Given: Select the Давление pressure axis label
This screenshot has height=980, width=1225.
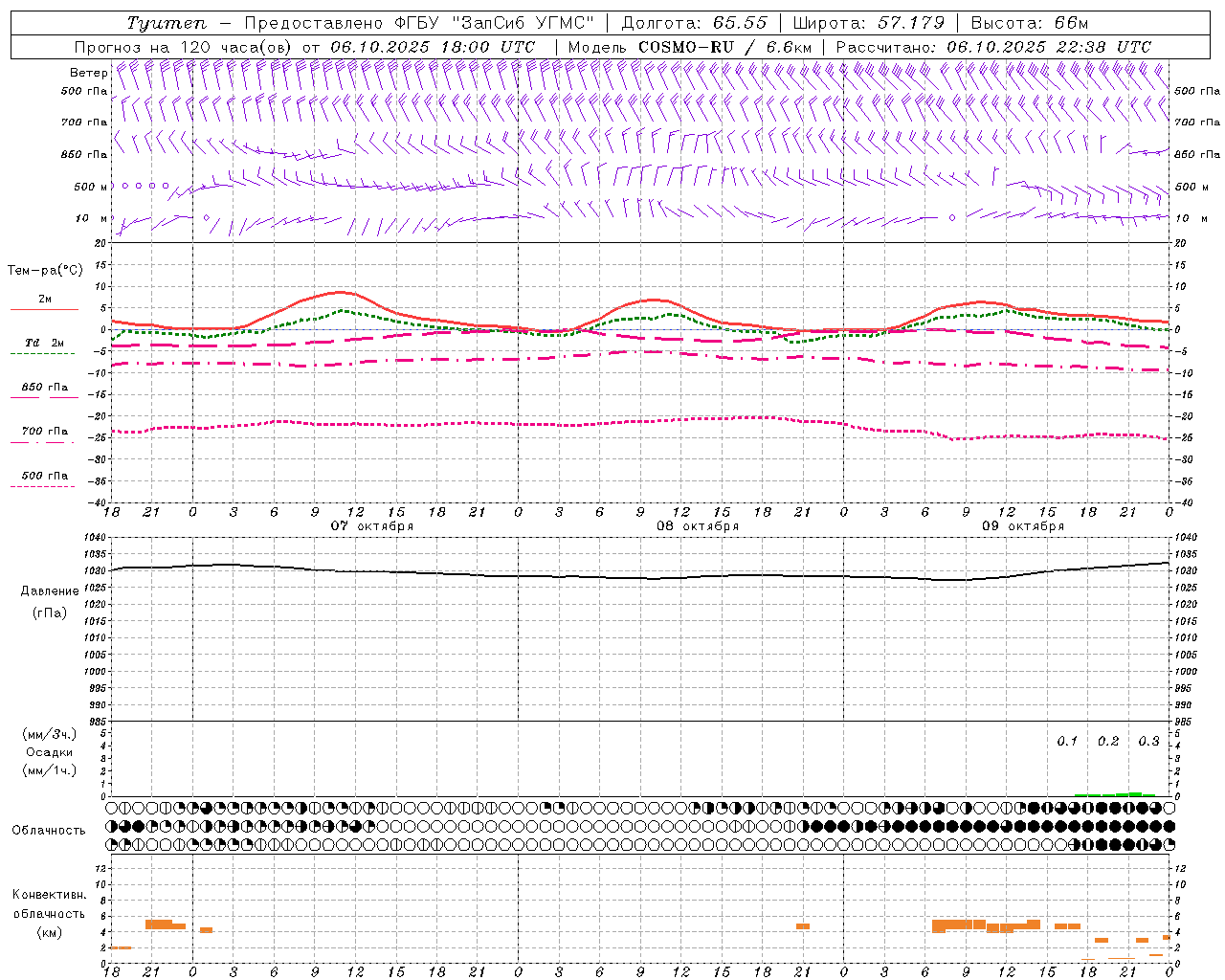Looking at the screenshot, I should coord(50,591).
